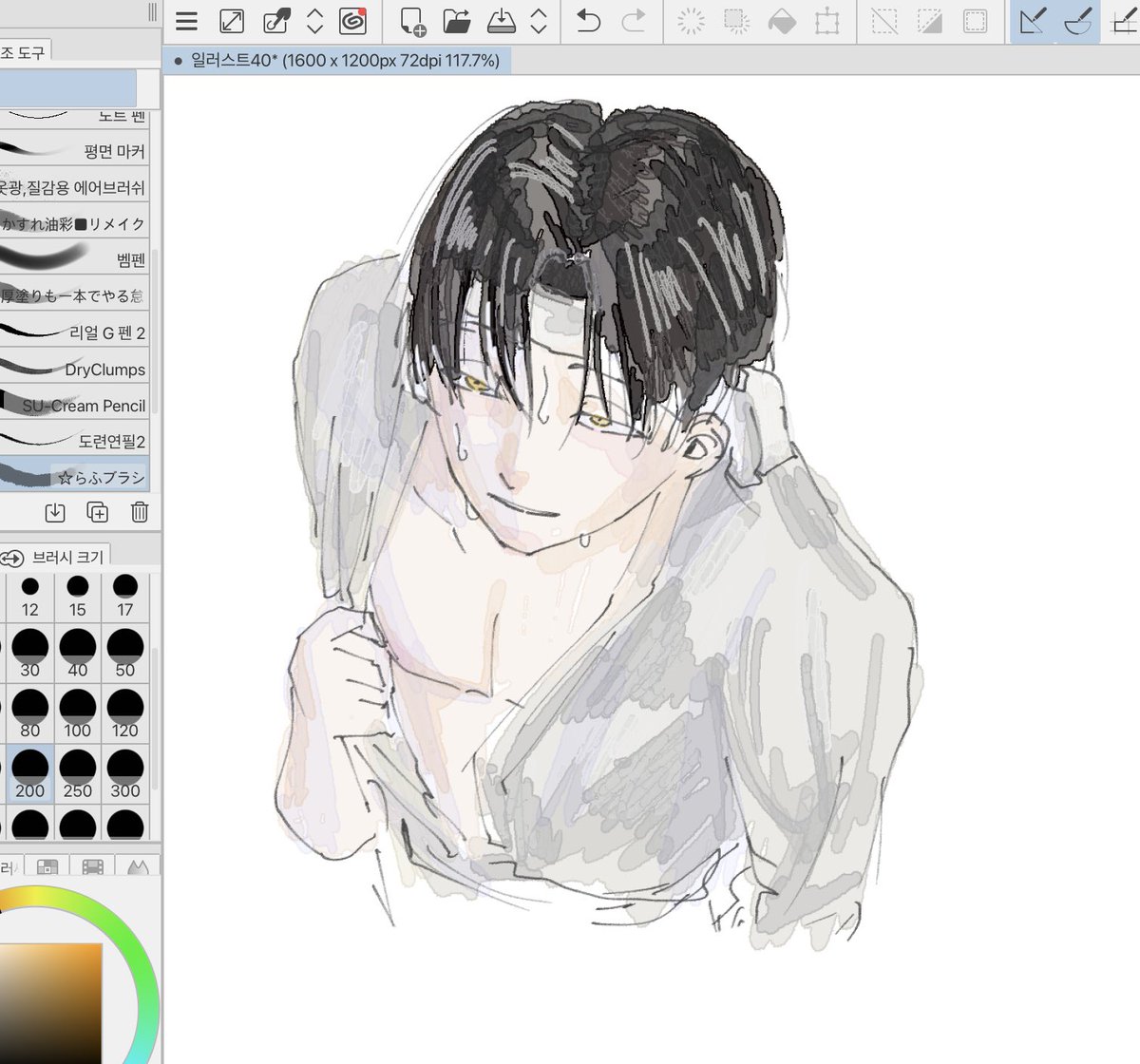This screenshot has width=1140, height=1064.
Task: Select the かすれ油彩 リメイク brush
Action: pyautogui.click(x=74, y=223)
